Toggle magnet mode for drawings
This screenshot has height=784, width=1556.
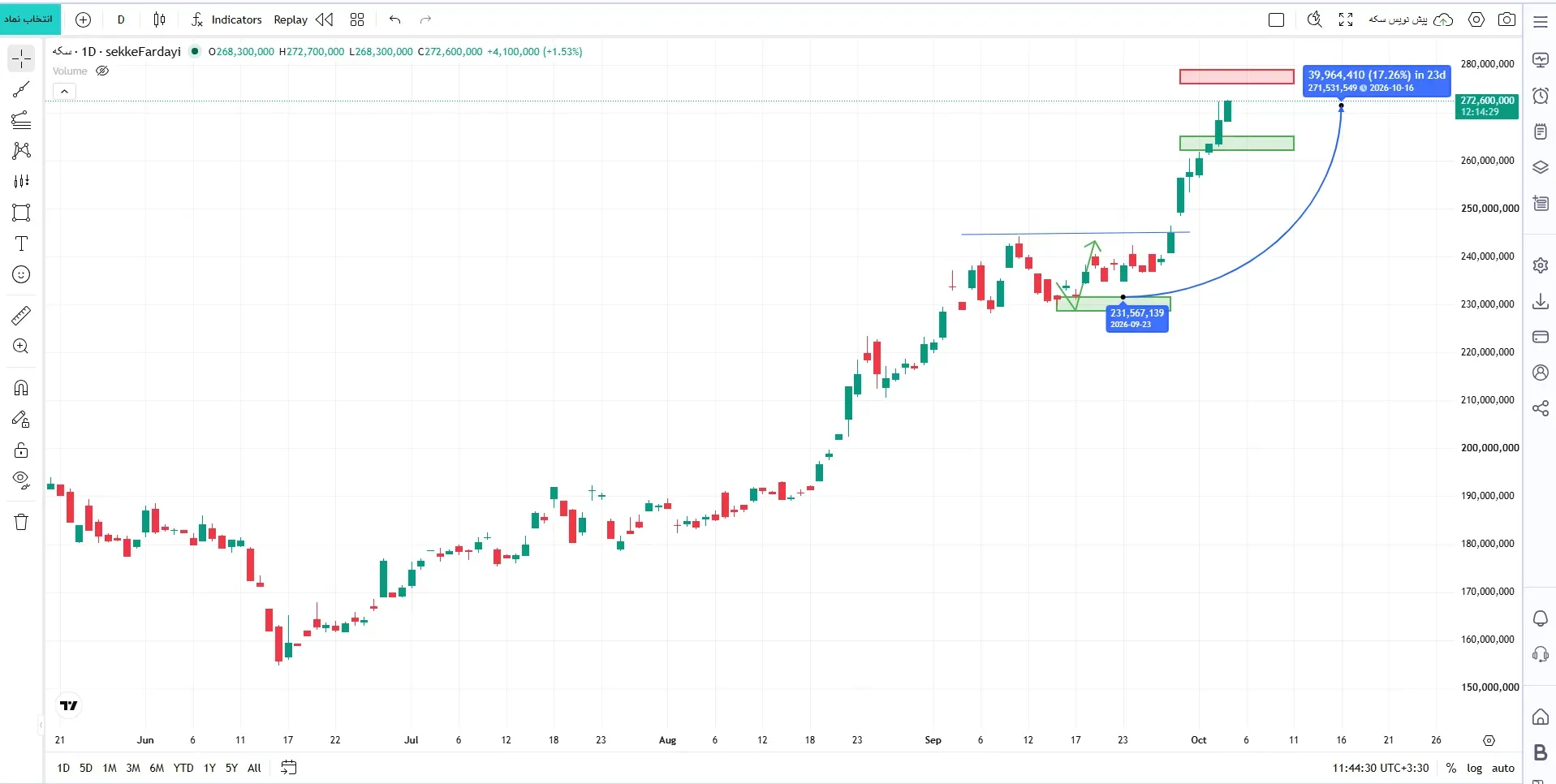coord(21,388)
